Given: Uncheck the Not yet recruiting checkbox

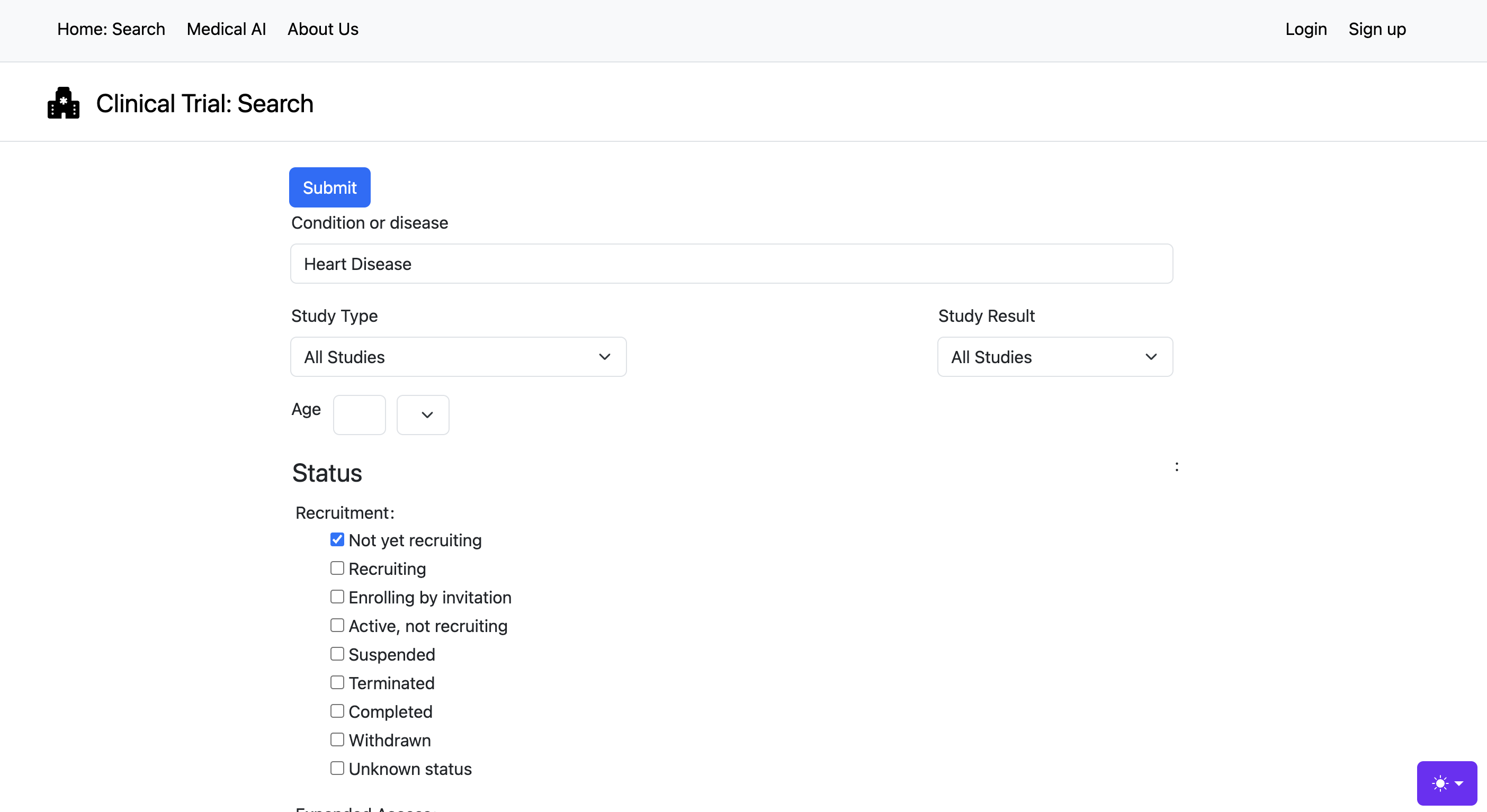Looking at the screenshot, I should [337, 539].
